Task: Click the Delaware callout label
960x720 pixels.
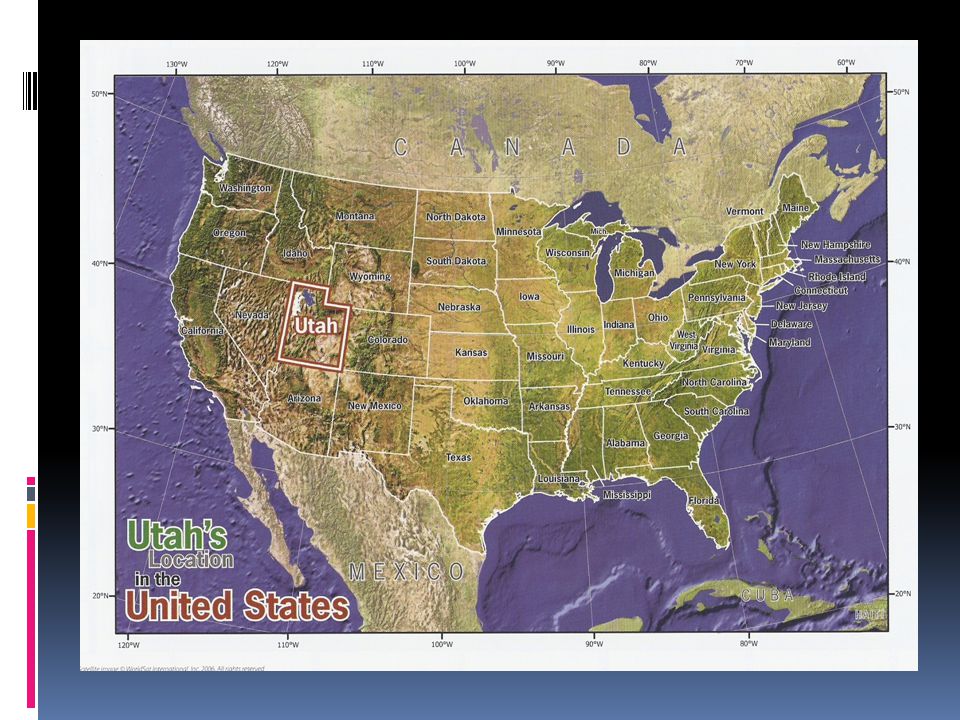Action: pyautogui.click(x=791, y=324)
